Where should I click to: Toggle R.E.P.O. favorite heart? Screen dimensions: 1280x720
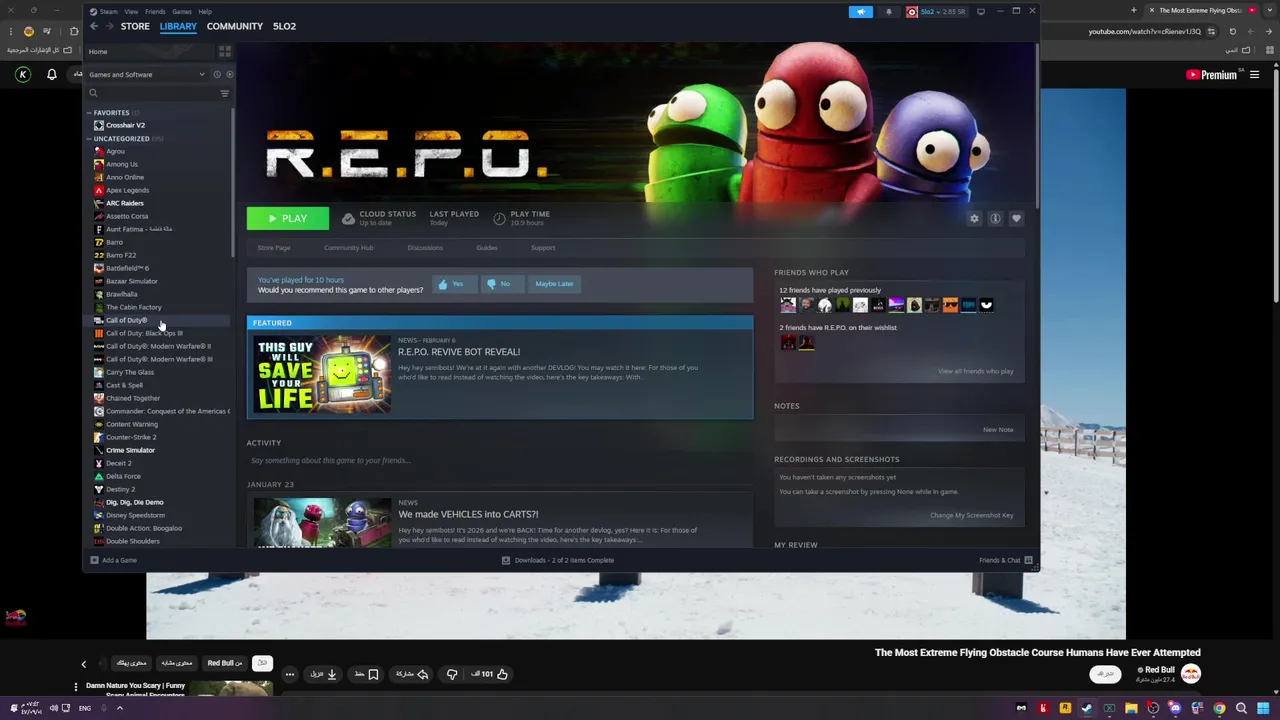coord(1016,218)
